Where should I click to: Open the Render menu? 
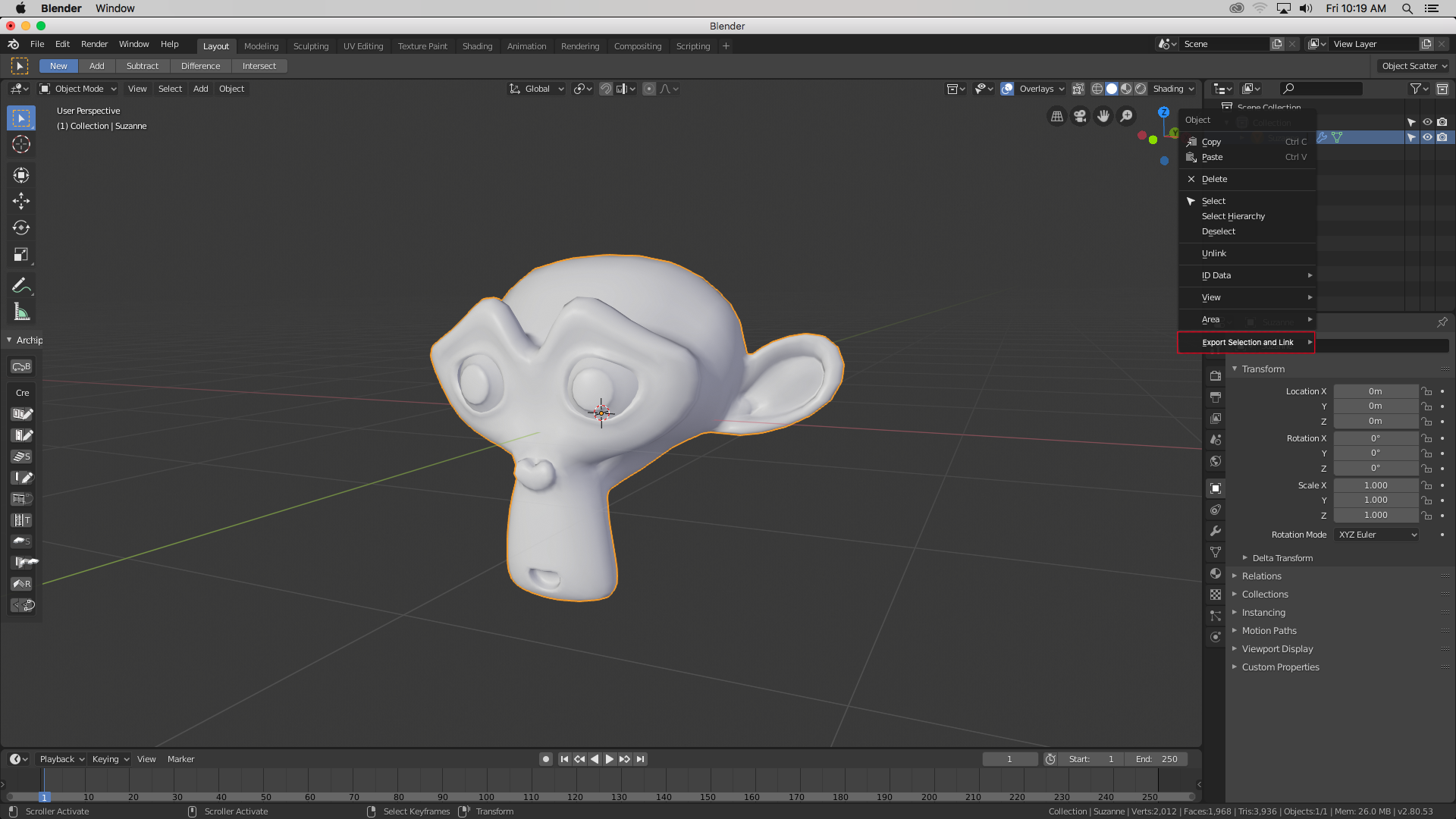click(x=94, y=44)
